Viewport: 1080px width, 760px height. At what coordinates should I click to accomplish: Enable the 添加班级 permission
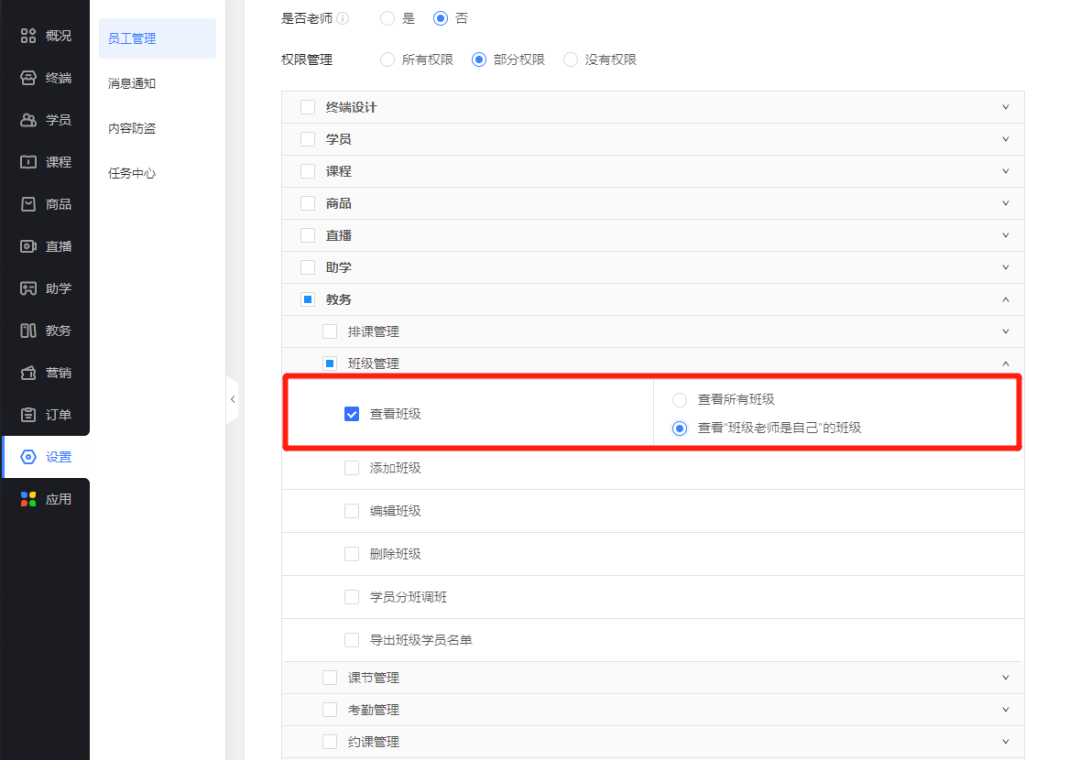coord(352,467)
